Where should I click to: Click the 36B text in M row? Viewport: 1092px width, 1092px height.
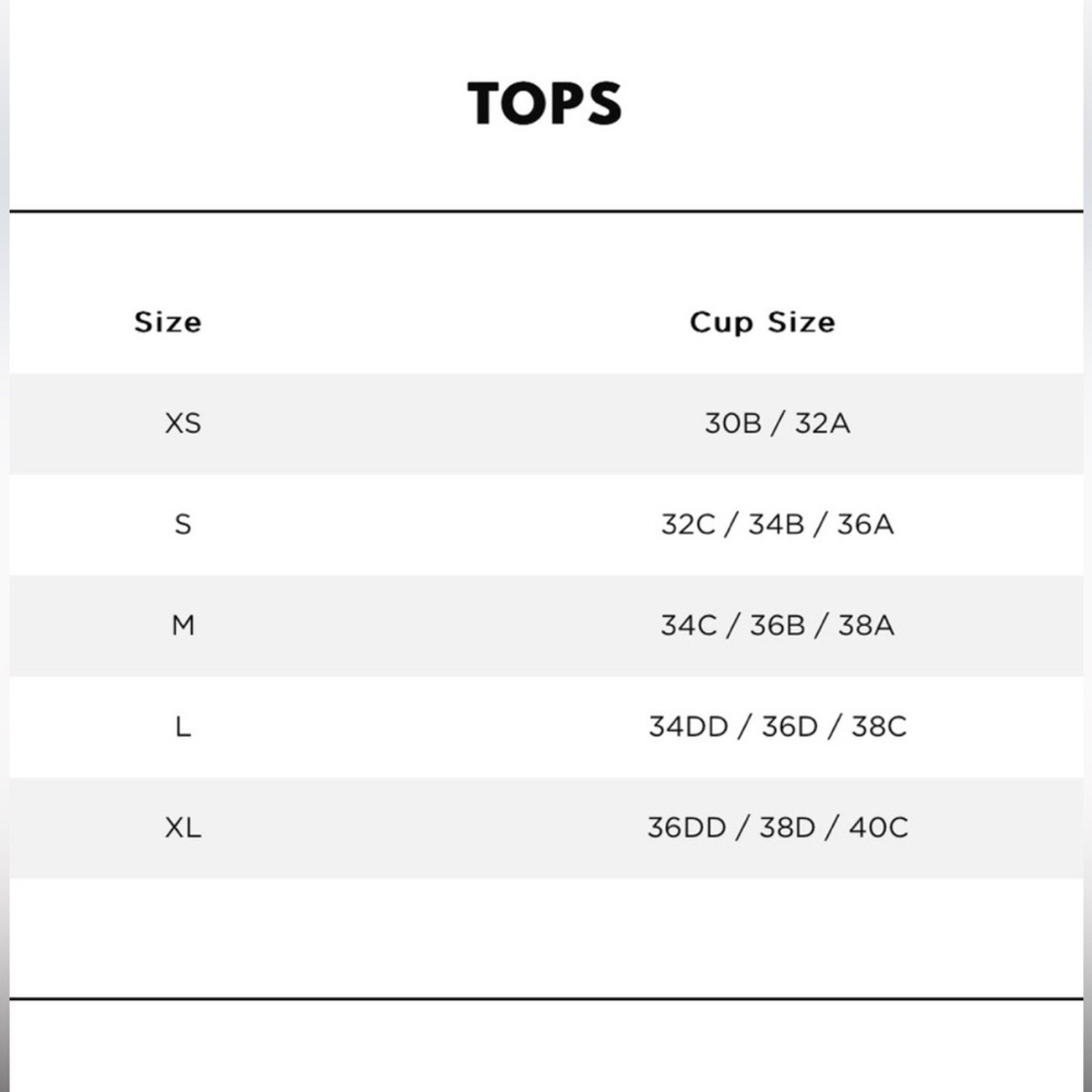777,626
